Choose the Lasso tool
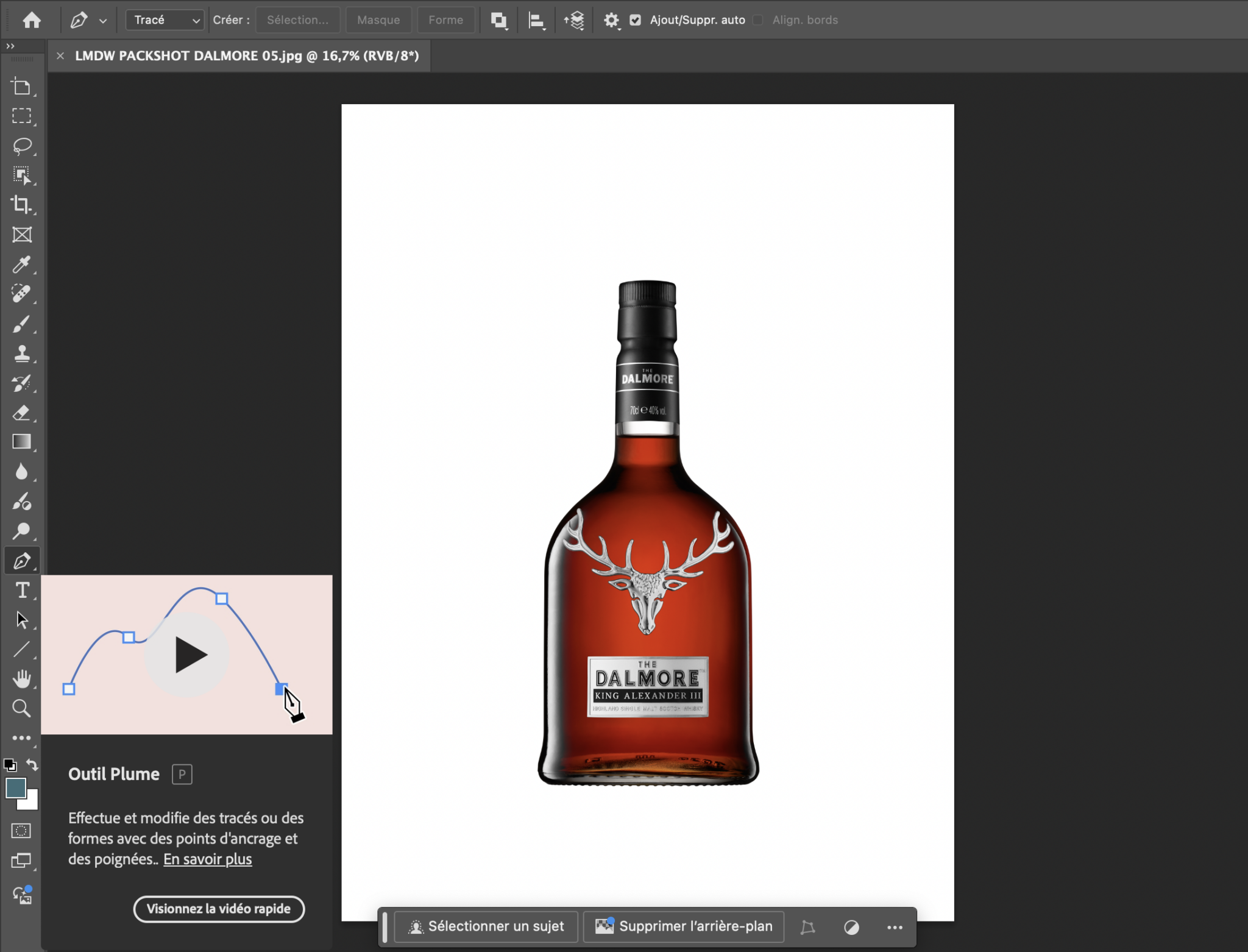Screen dimensions: 1248x952 pos(22,146)
